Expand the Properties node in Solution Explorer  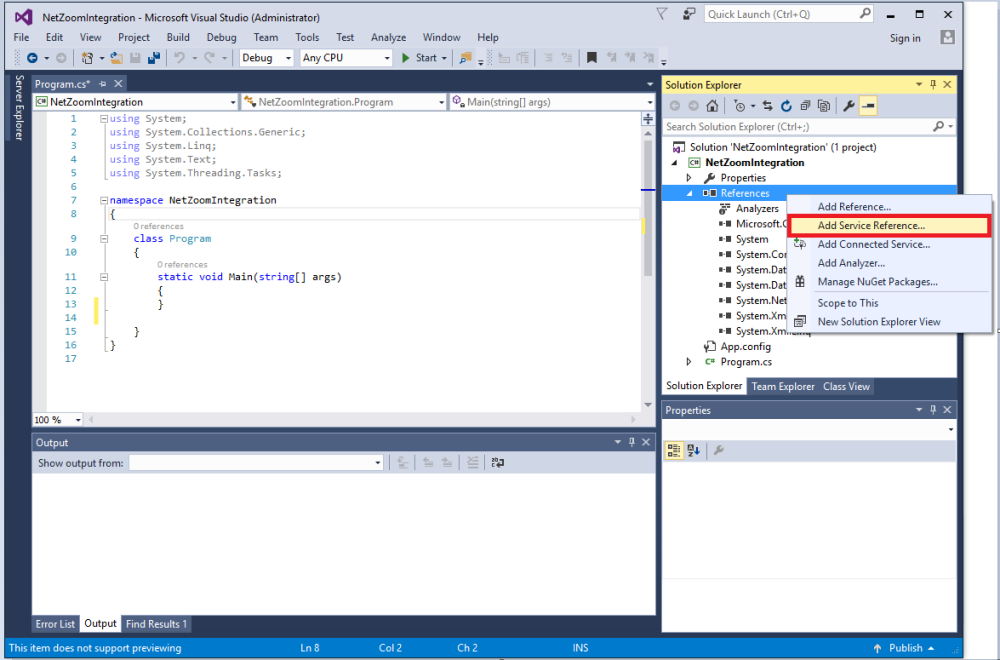tap(689, 178)
